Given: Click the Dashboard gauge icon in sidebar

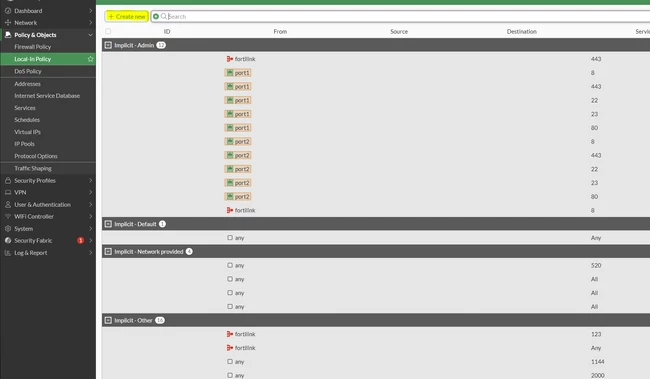Looking at the screenshot, I should point(8,11).
